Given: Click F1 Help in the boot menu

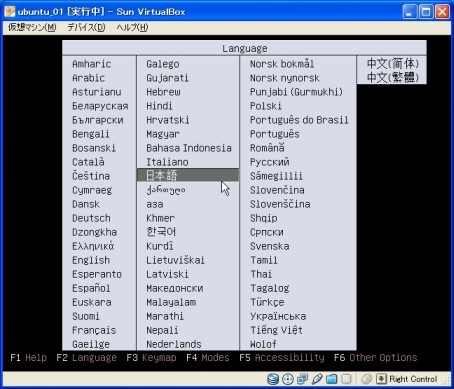Looking at the screenshot, I should pyautogui.click(x=28, y=358).
